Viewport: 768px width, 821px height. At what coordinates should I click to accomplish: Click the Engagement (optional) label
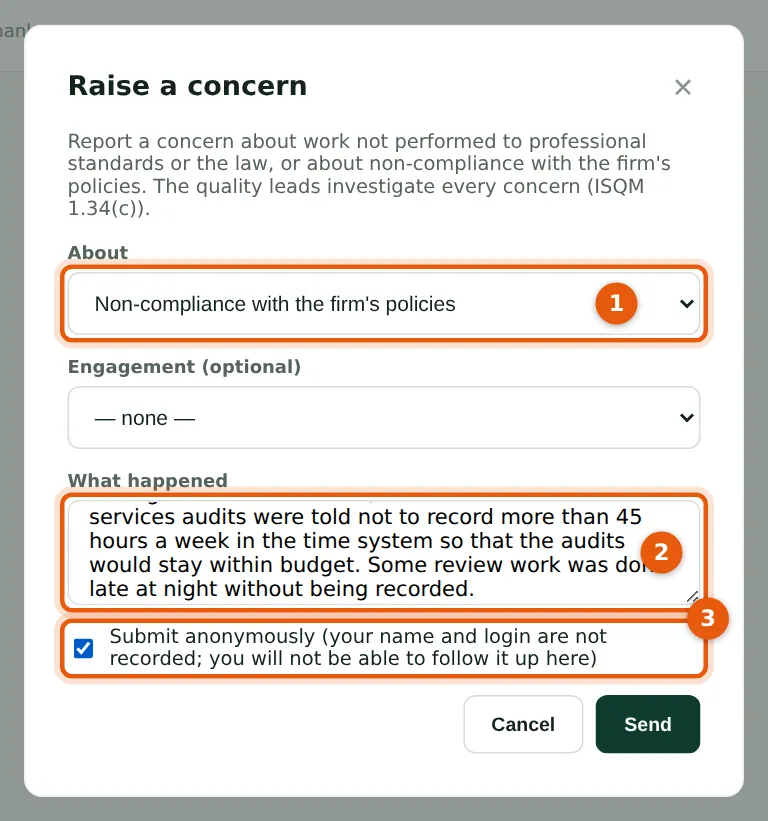pyautogui.click(x=184, y=367)
